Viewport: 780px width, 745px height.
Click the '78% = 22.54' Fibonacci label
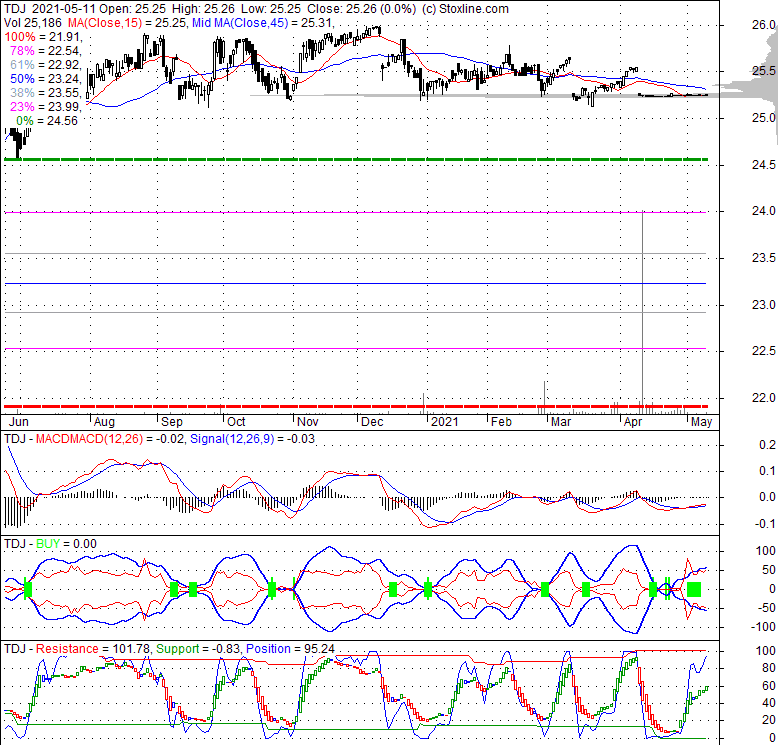tap(45, 51)
